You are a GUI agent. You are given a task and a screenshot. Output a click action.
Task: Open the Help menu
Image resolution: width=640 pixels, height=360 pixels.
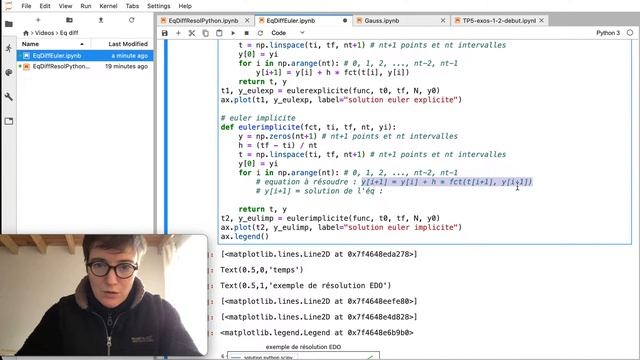click(x=185, y=6)
